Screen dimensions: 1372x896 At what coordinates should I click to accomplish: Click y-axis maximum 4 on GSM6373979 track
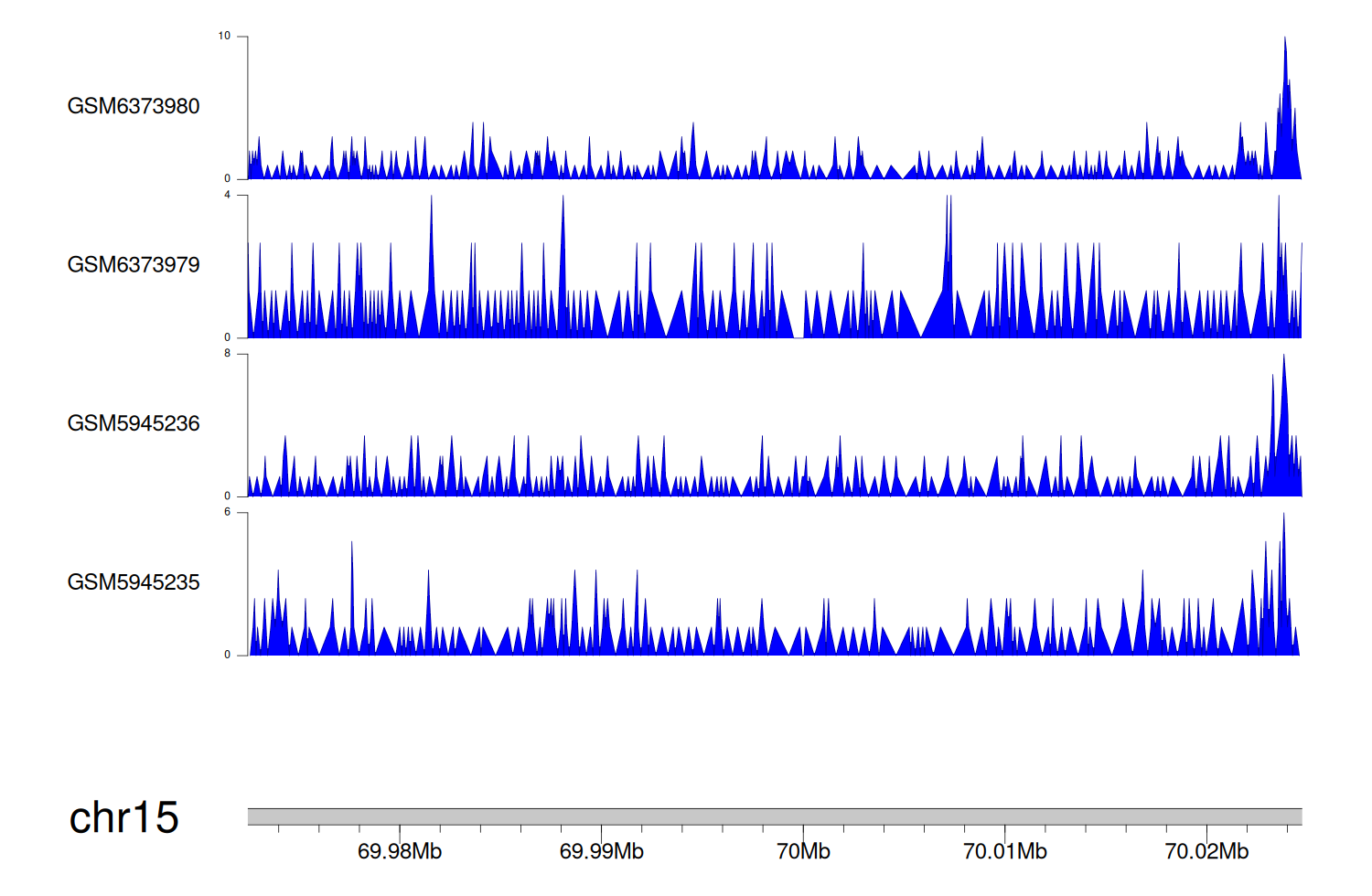point(228,196)
